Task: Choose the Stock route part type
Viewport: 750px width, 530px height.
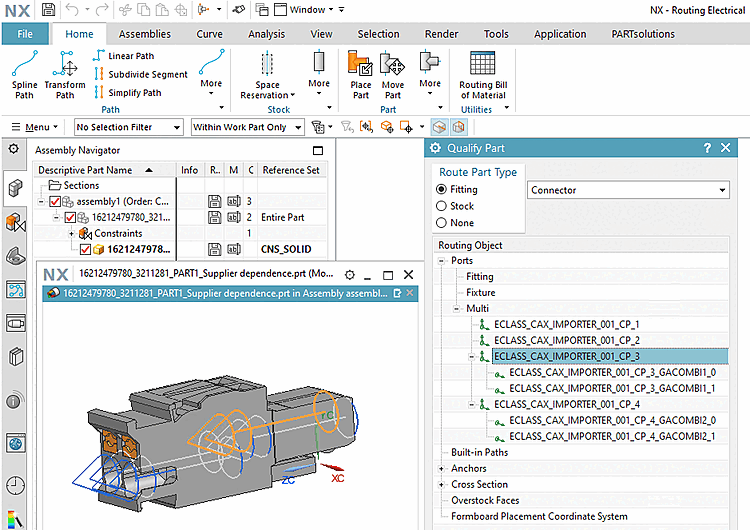Action: (x=442, y=206)
